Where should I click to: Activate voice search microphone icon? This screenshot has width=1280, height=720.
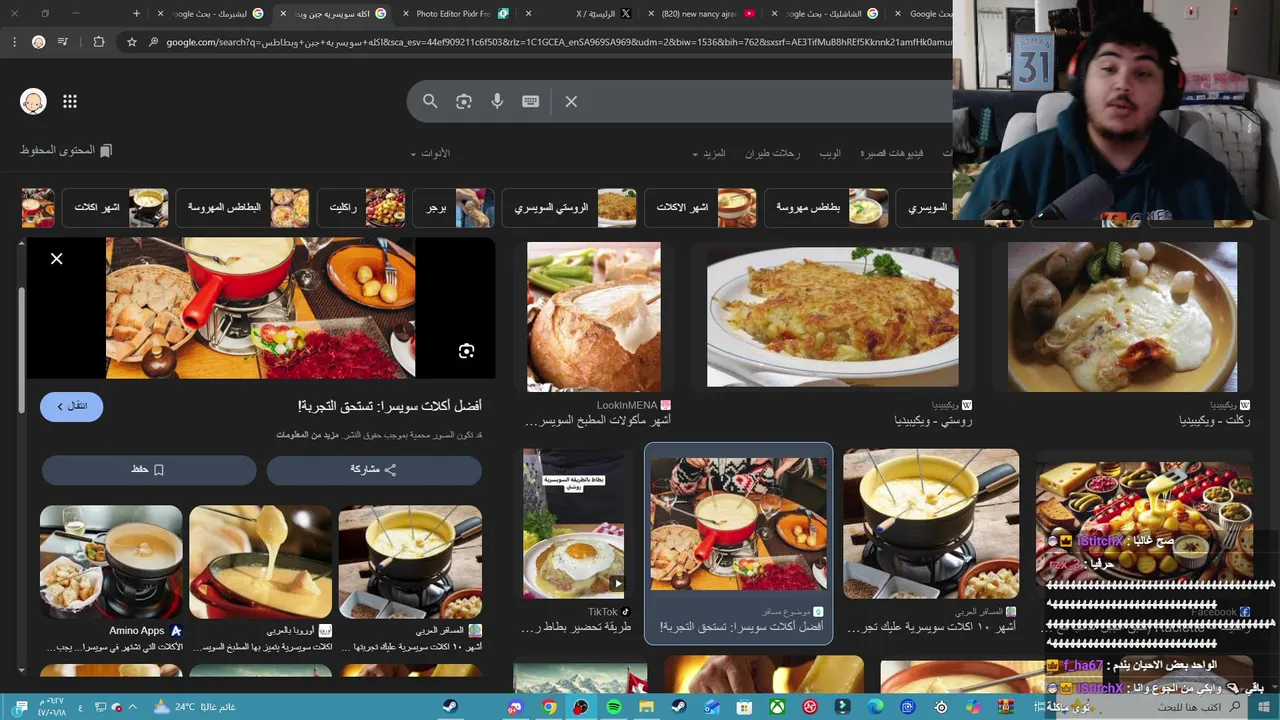[x=497, y=101]
